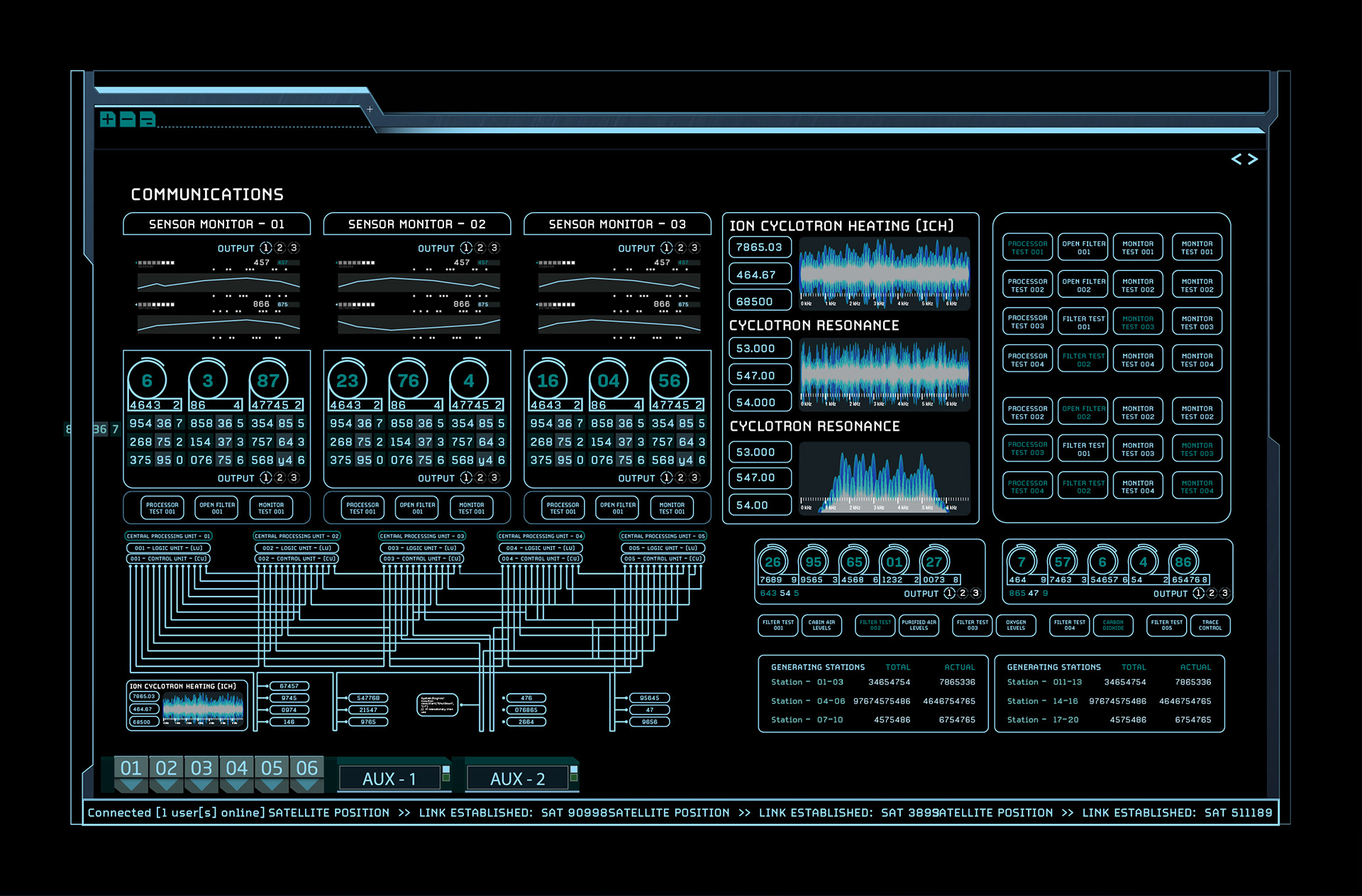Select output 3 in Sensor Monitor 03 top
The width and height of the screenshot is (1362, 896).
694,248
